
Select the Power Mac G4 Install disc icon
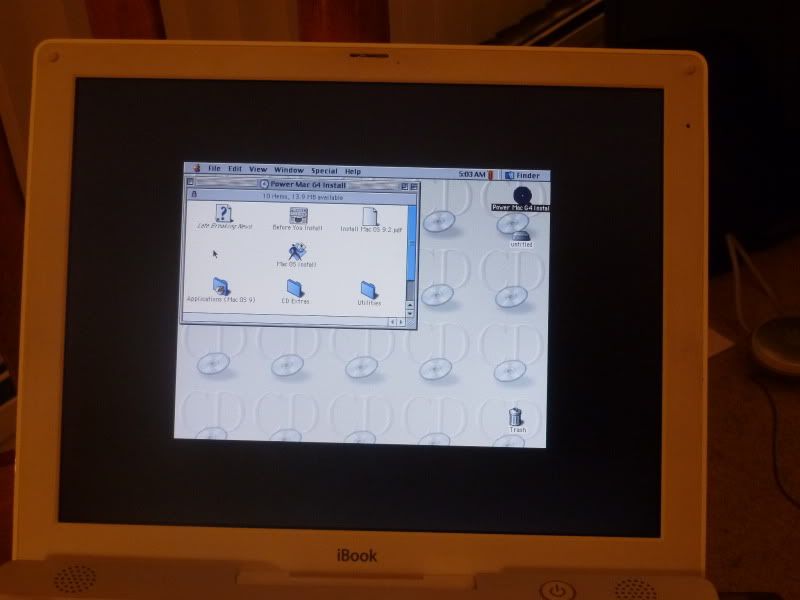point(520,195)
